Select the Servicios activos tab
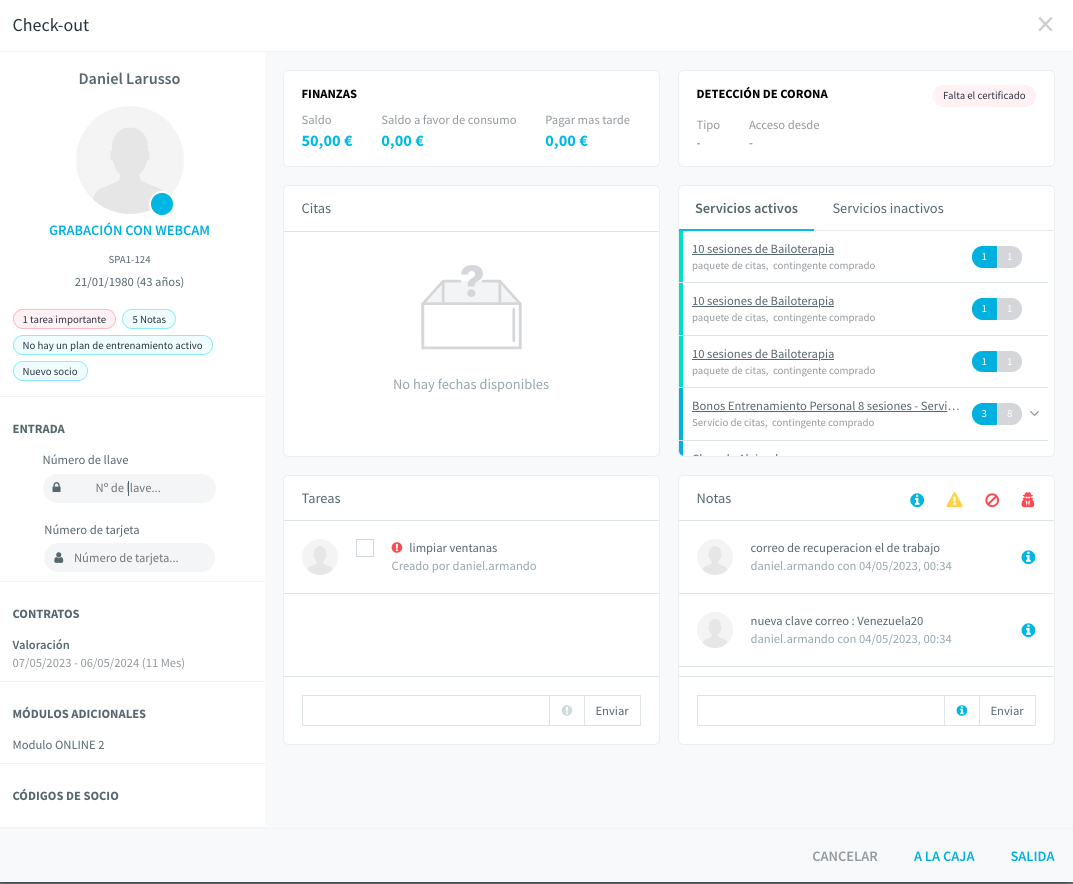The width and height of the screenshot is (1073, 884). tap(746, 209)
